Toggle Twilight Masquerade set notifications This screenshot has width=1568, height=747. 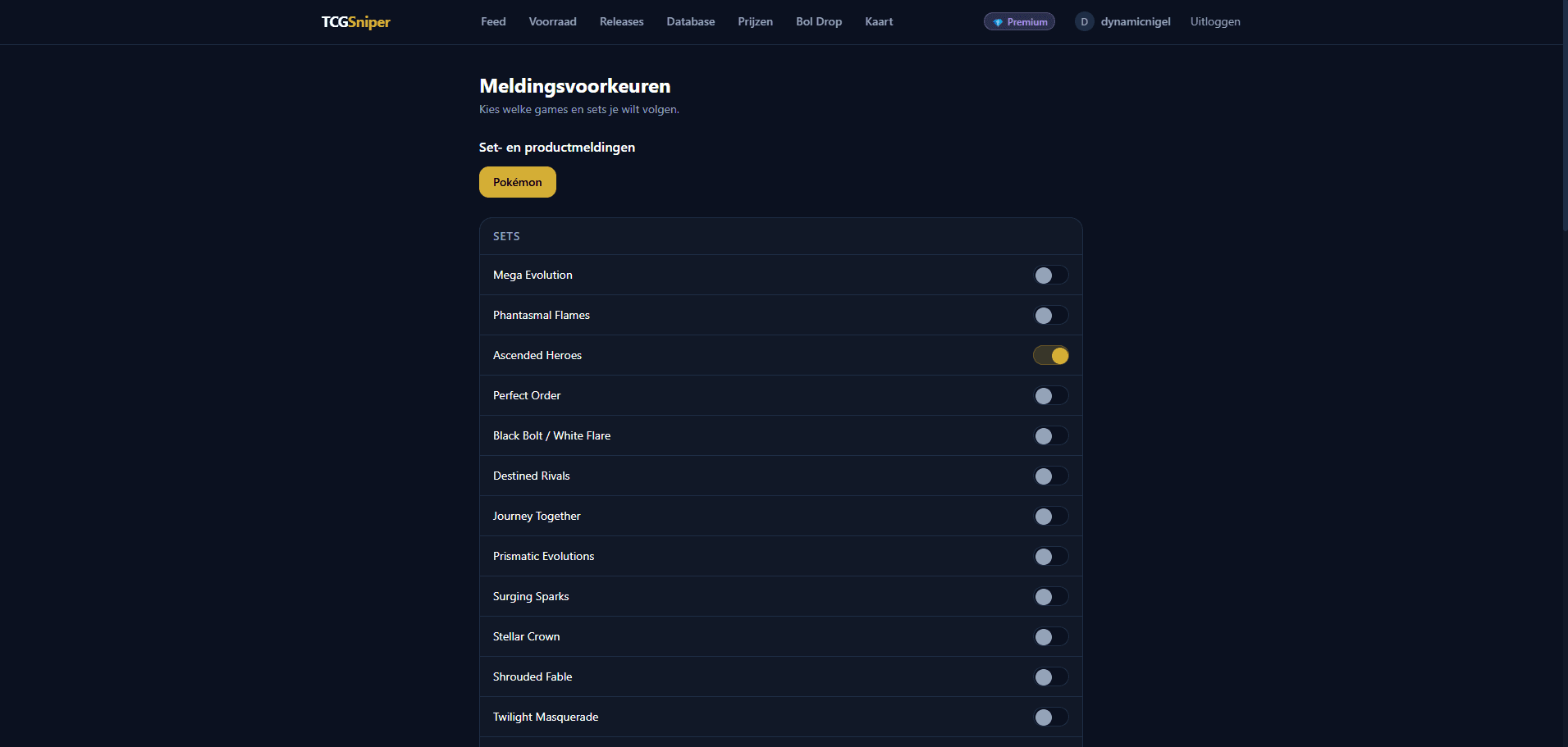click(1050, 717)
